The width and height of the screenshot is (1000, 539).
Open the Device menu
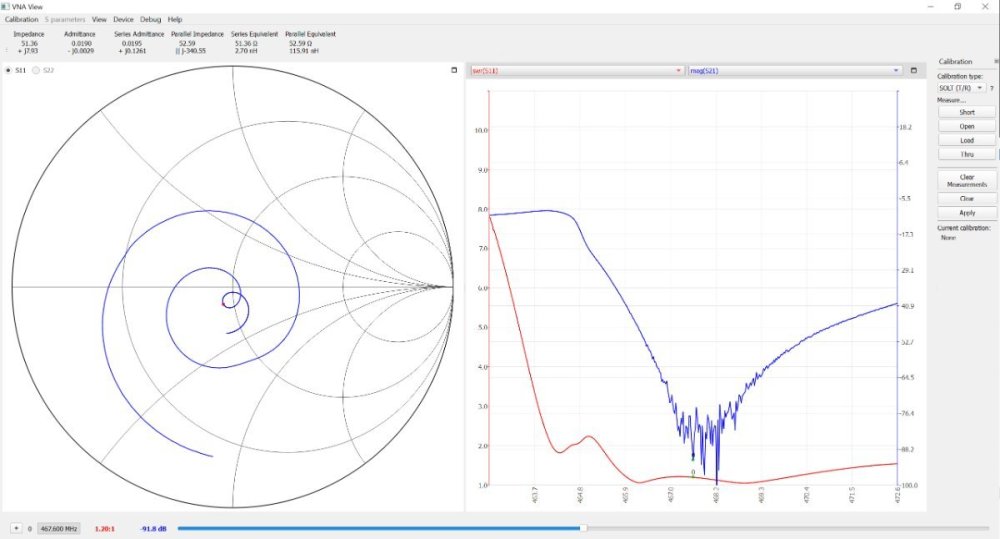[x=123, y=19]
